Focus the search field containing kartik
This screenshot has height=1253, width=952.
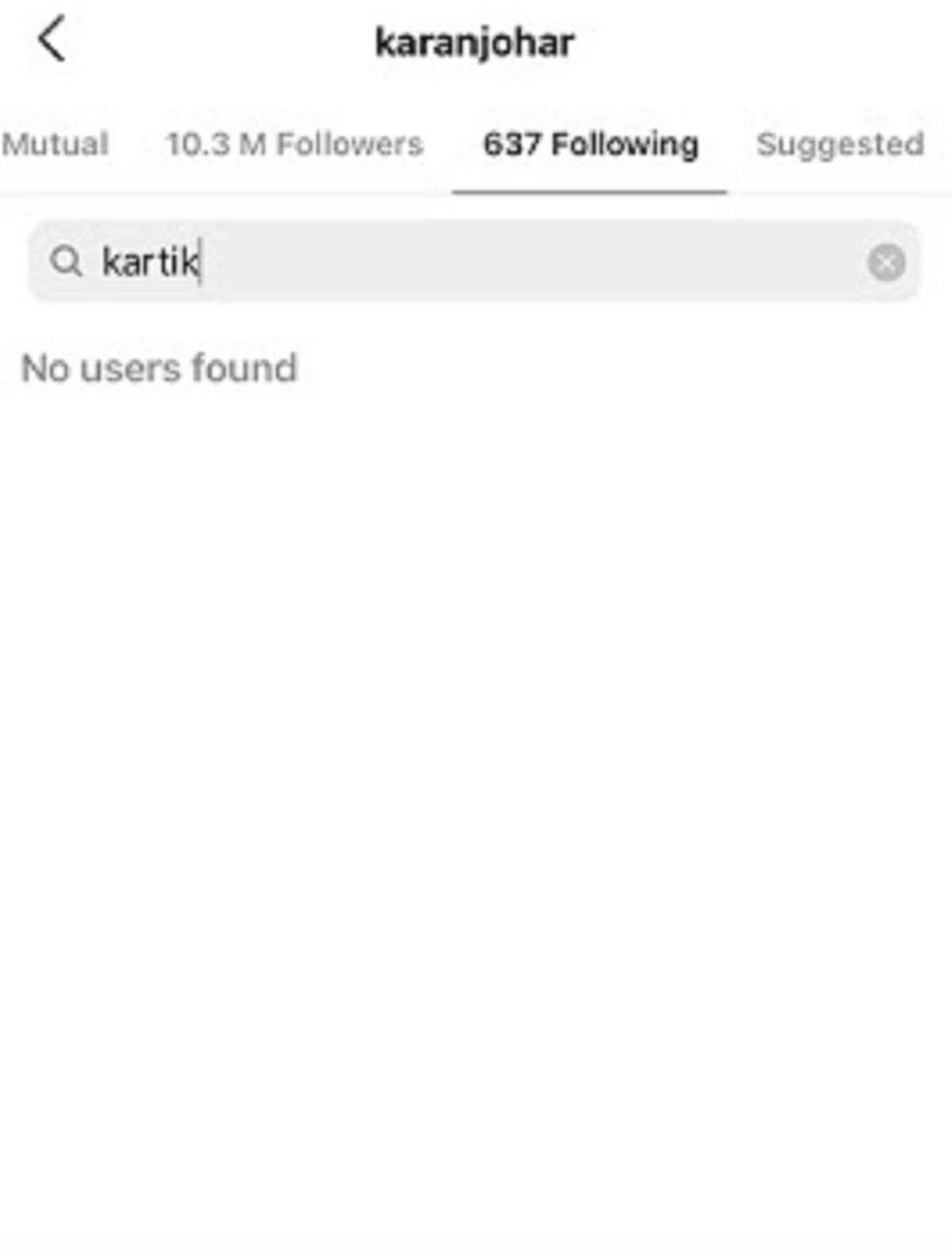click(474, 262)
